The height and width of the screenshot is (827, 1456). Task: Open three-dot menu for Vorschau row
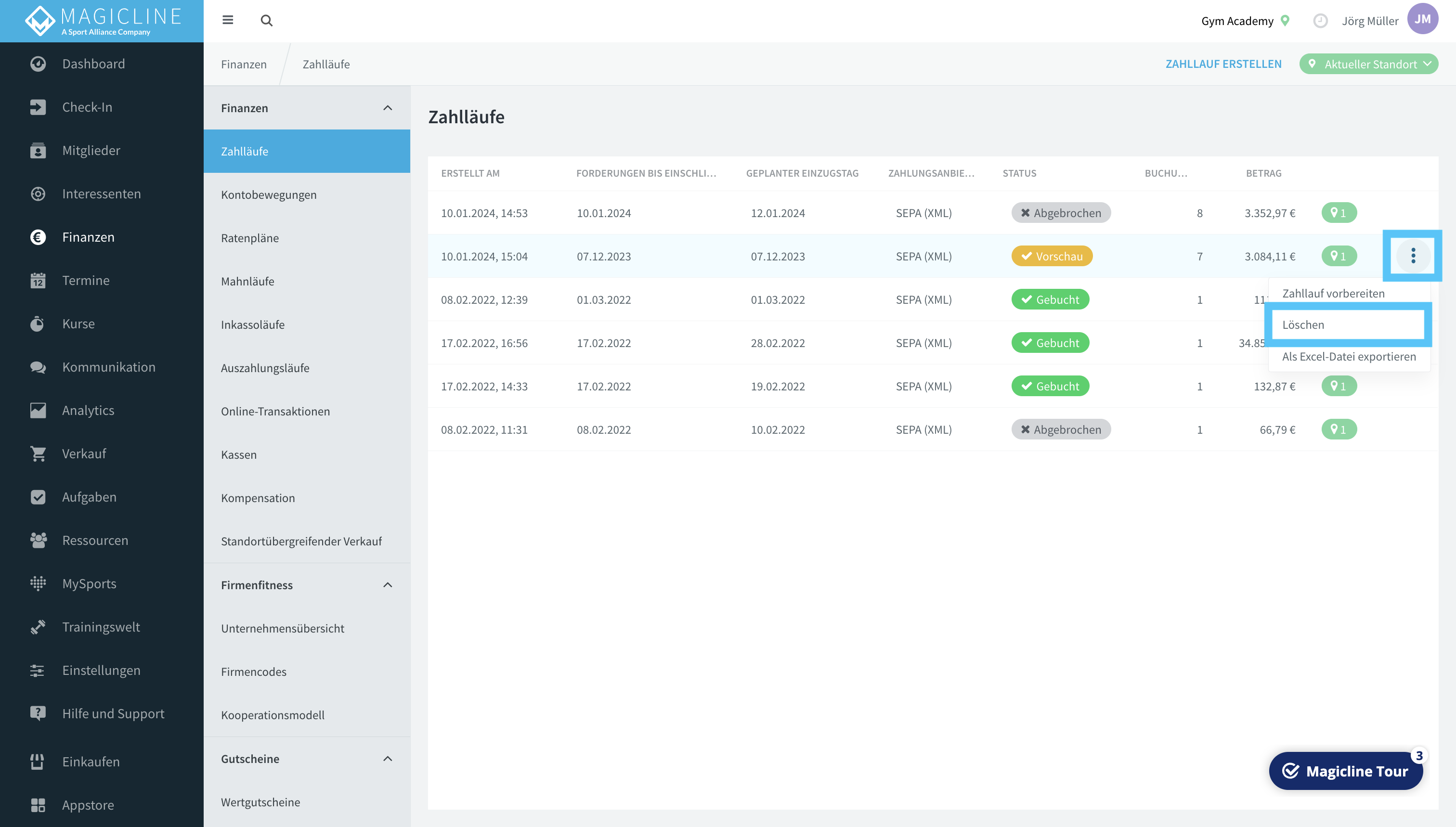(x=1413, y=256)
